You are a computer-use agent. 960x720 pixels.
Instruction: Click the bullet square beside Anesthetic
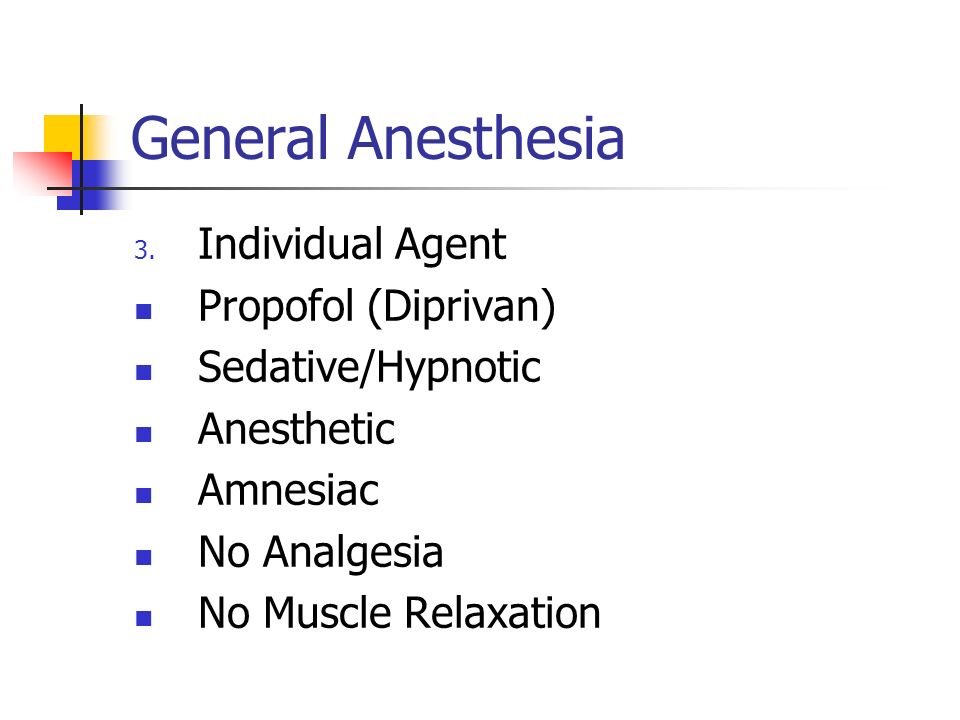pos(143,434)
